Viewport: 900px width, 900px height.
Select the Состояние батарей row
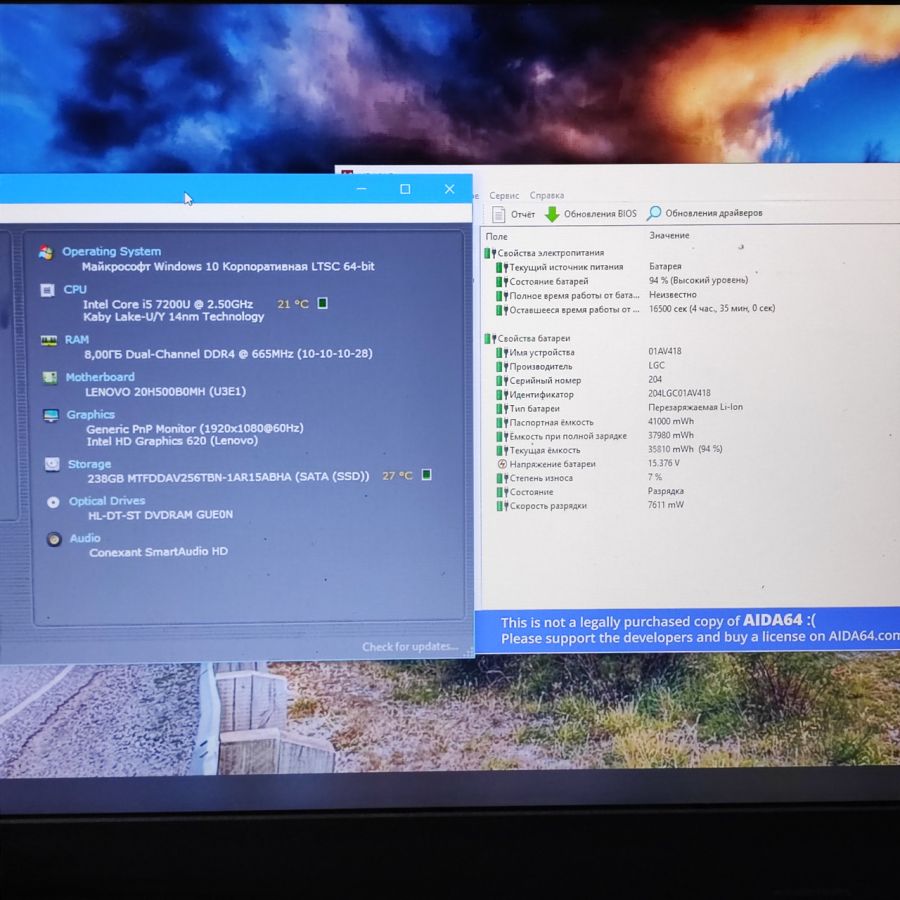click(622, 281)
